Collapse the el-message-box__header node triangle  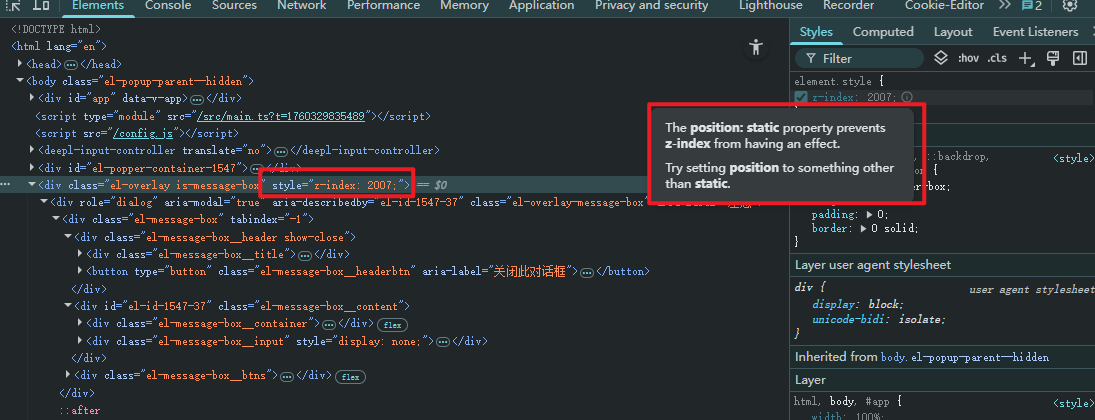[68, 237]
